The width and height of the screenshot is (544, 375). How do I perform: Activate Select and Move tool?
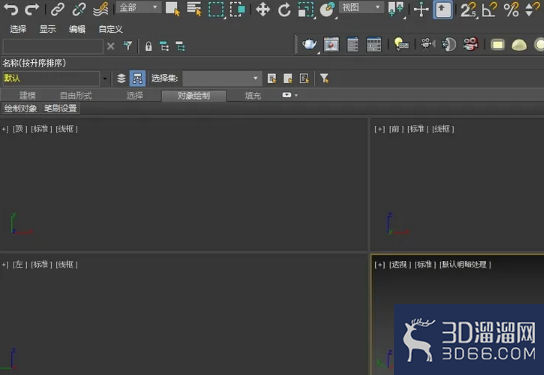(263, 9)
